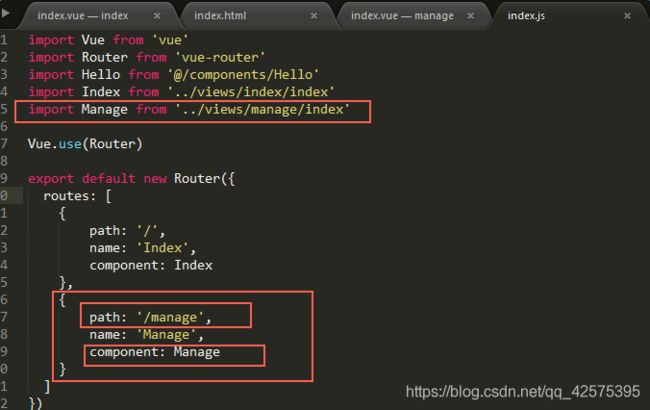Switch to the 'index.vue — manage' tab
650x410 pixels.
click(402, 16)
